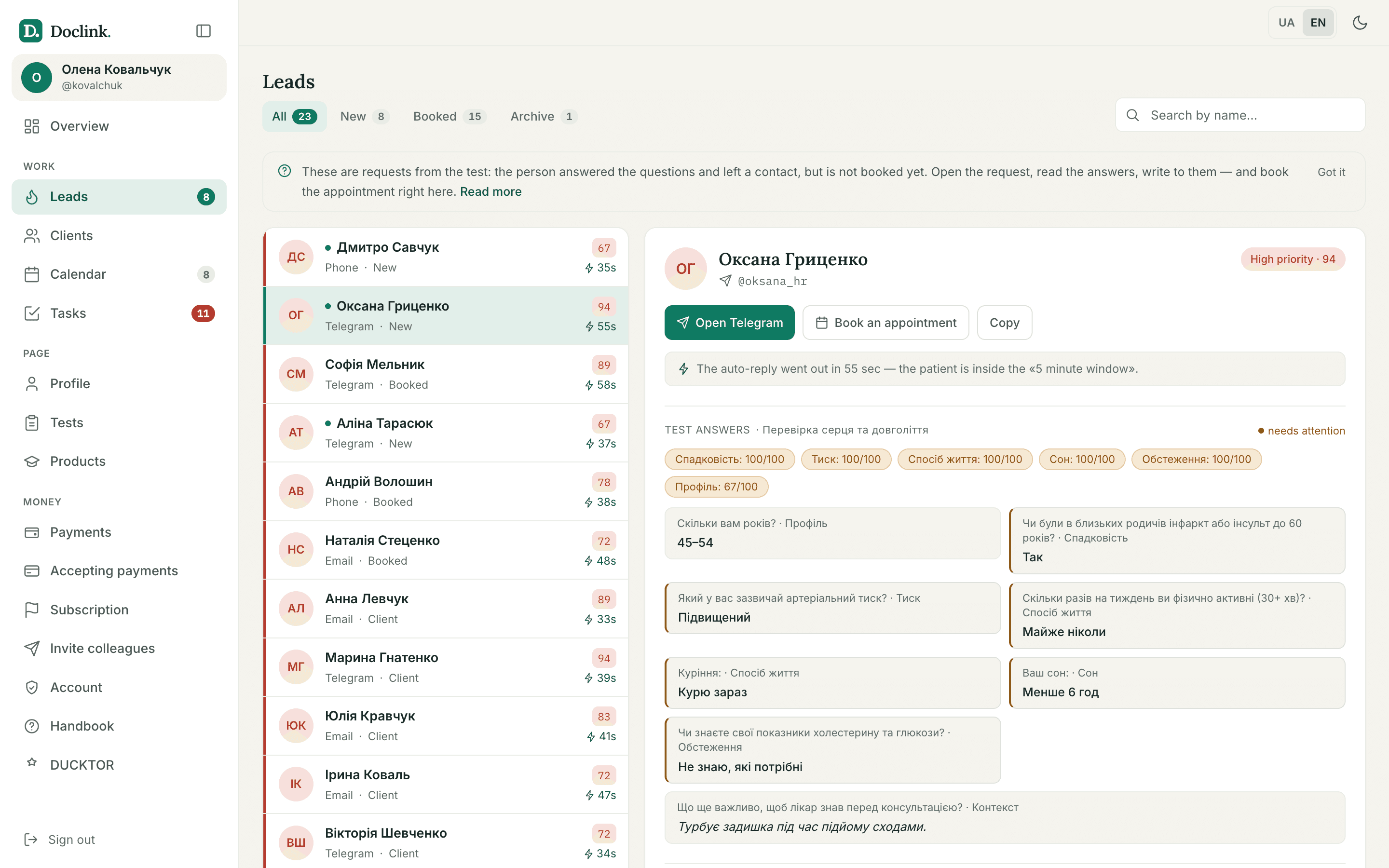Screen dimensions: 1389x868
Task: Select lead Марина Гнатенко
Action: (446, 667)
